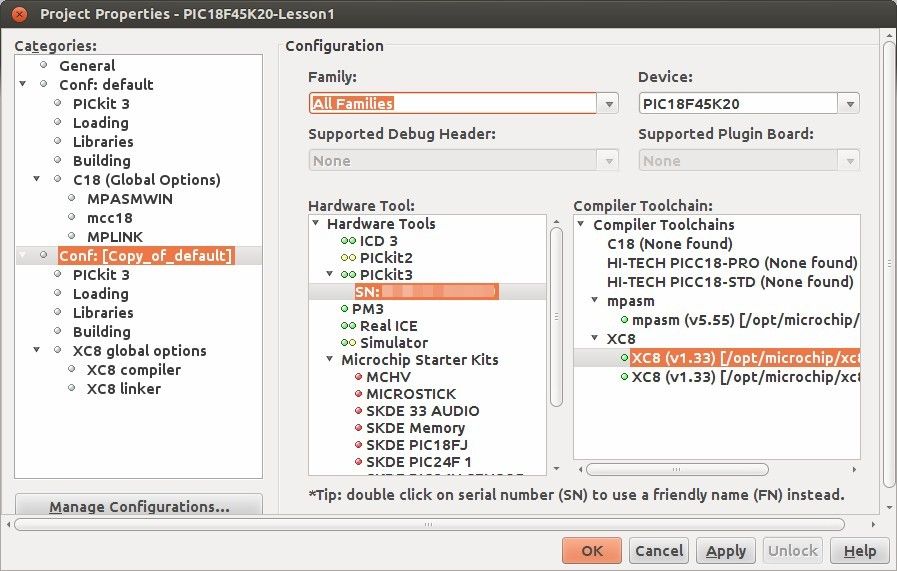Click right arrow of Compiler Toolchain scrollbar
The width and height of the screenshot is (897, 571).
tap(854, 470)
